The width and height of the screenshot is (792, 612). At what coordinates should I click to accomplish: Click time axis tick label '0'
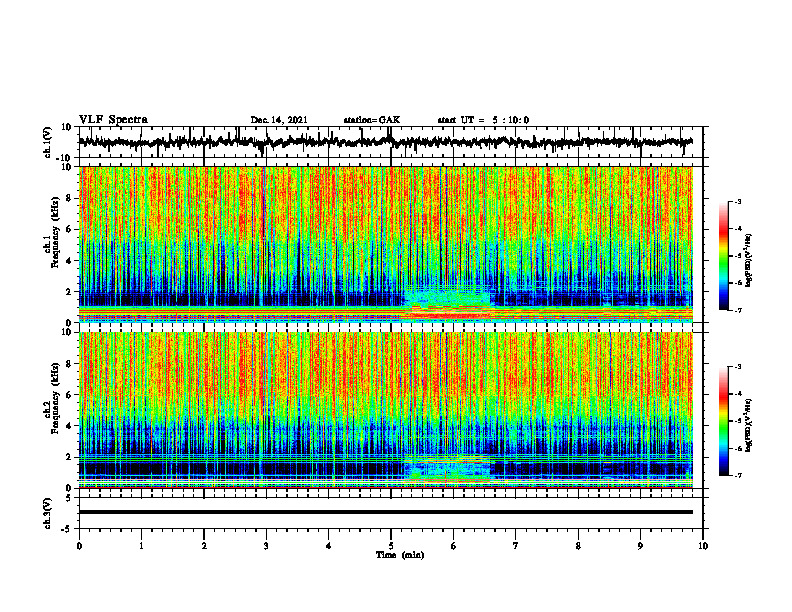[x=79, y=546]
